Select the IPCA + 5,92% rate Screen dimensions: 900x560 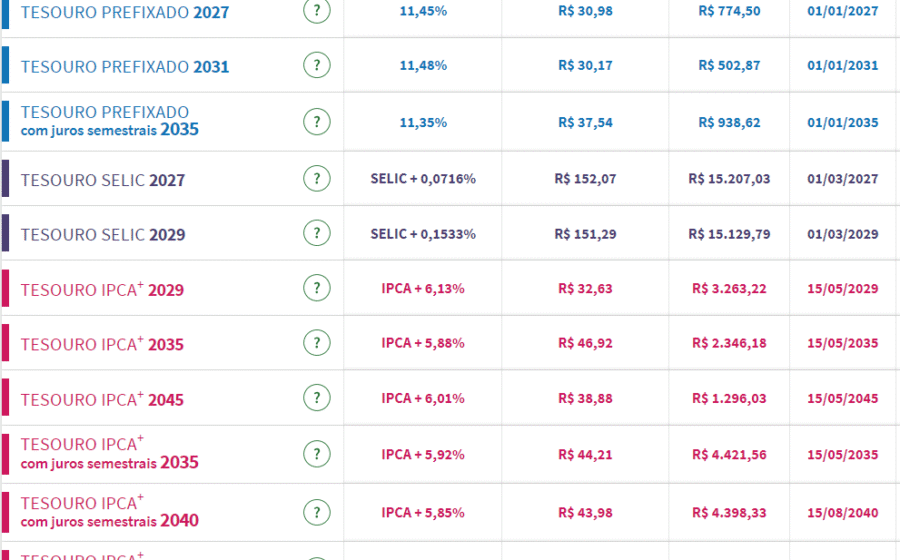[423, 454]
